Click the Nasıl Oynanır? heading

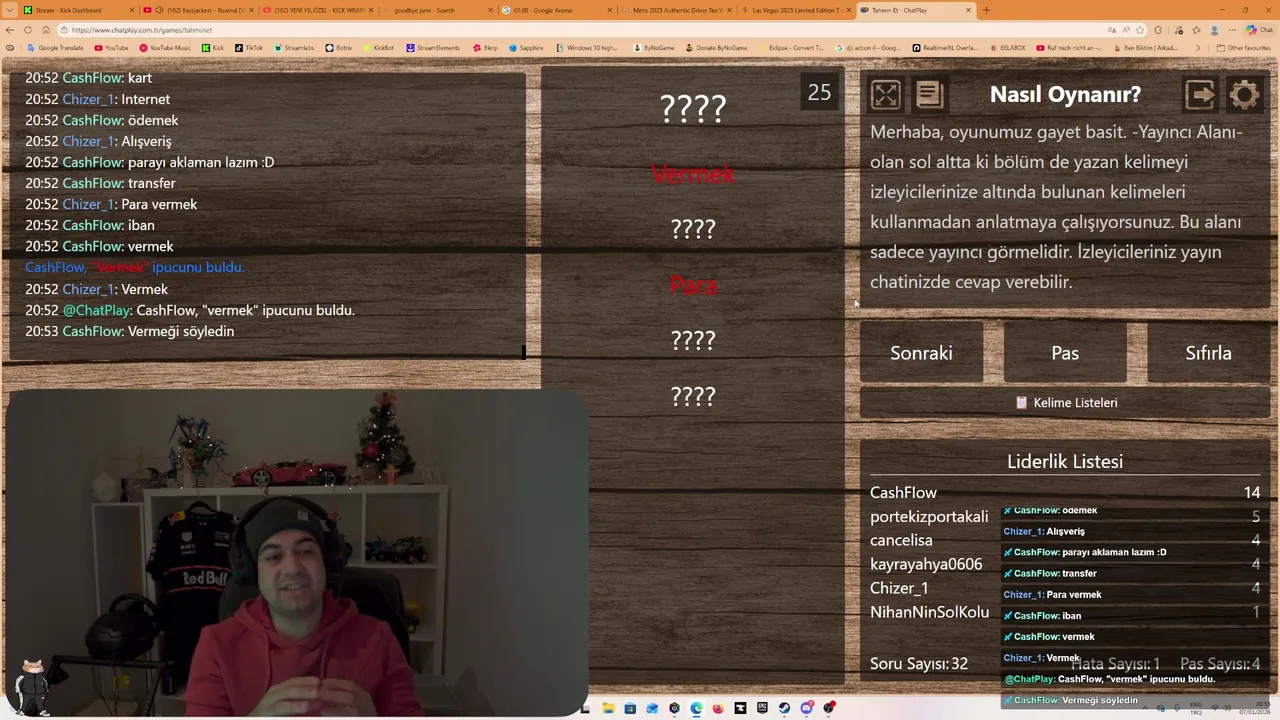(x=1065, y=94)
